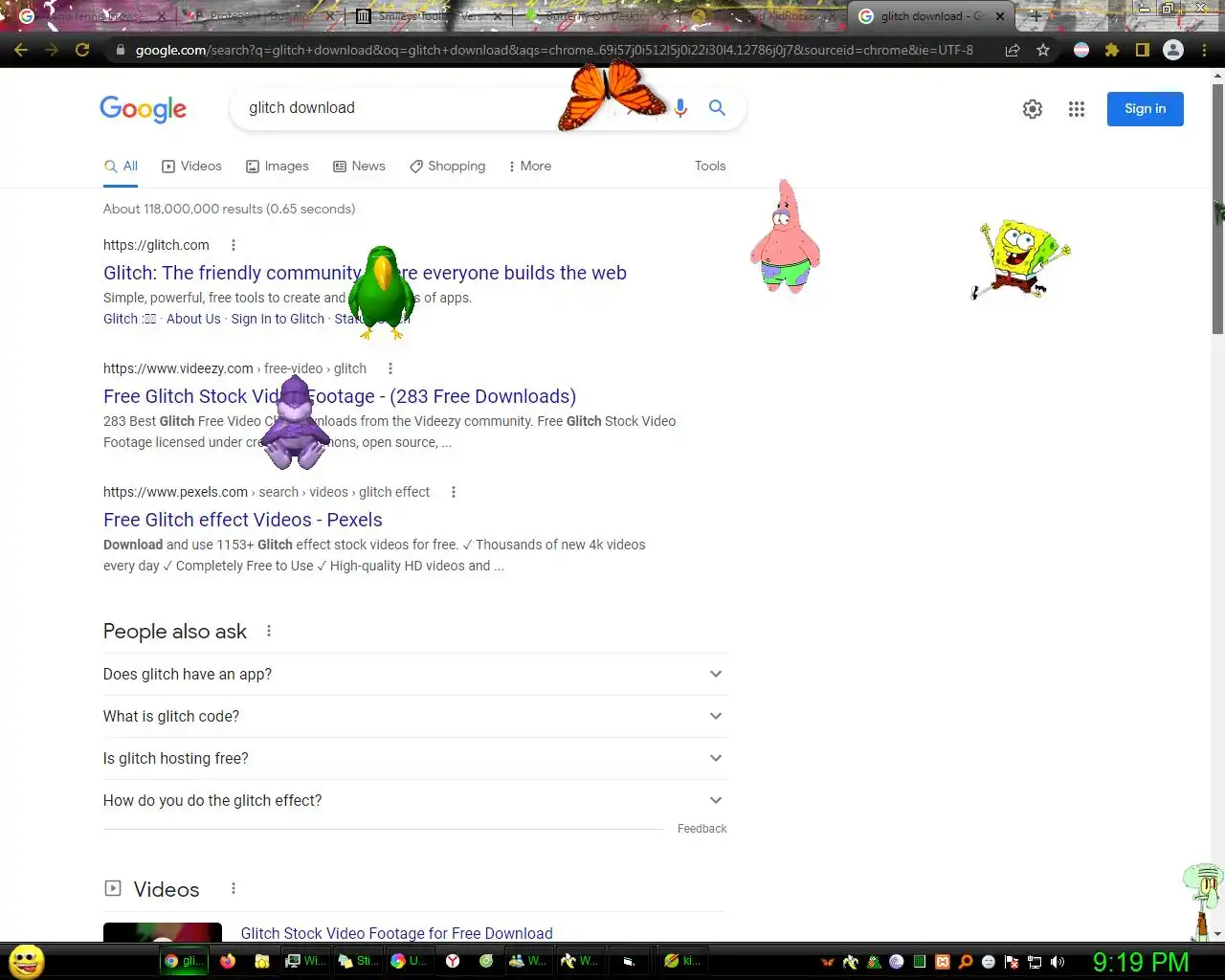Image resolution: width=1225 pixels, height=980 pixels.
Task: Click the address bar URL
Action: pyautogui.click(x=553, y=50)
